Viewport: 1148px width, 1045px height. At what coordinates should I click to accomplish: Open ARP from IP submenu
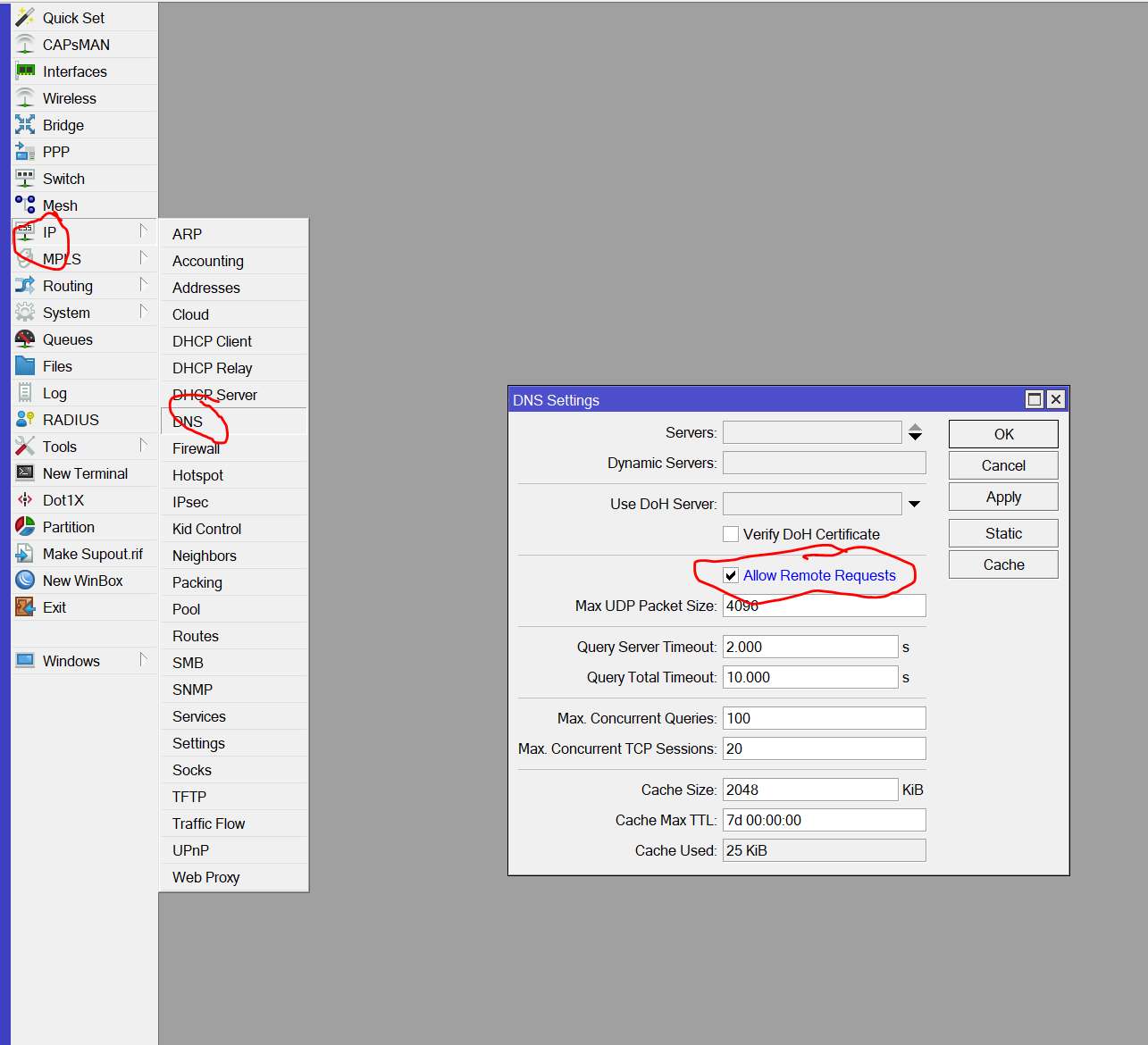coord(234,234)
